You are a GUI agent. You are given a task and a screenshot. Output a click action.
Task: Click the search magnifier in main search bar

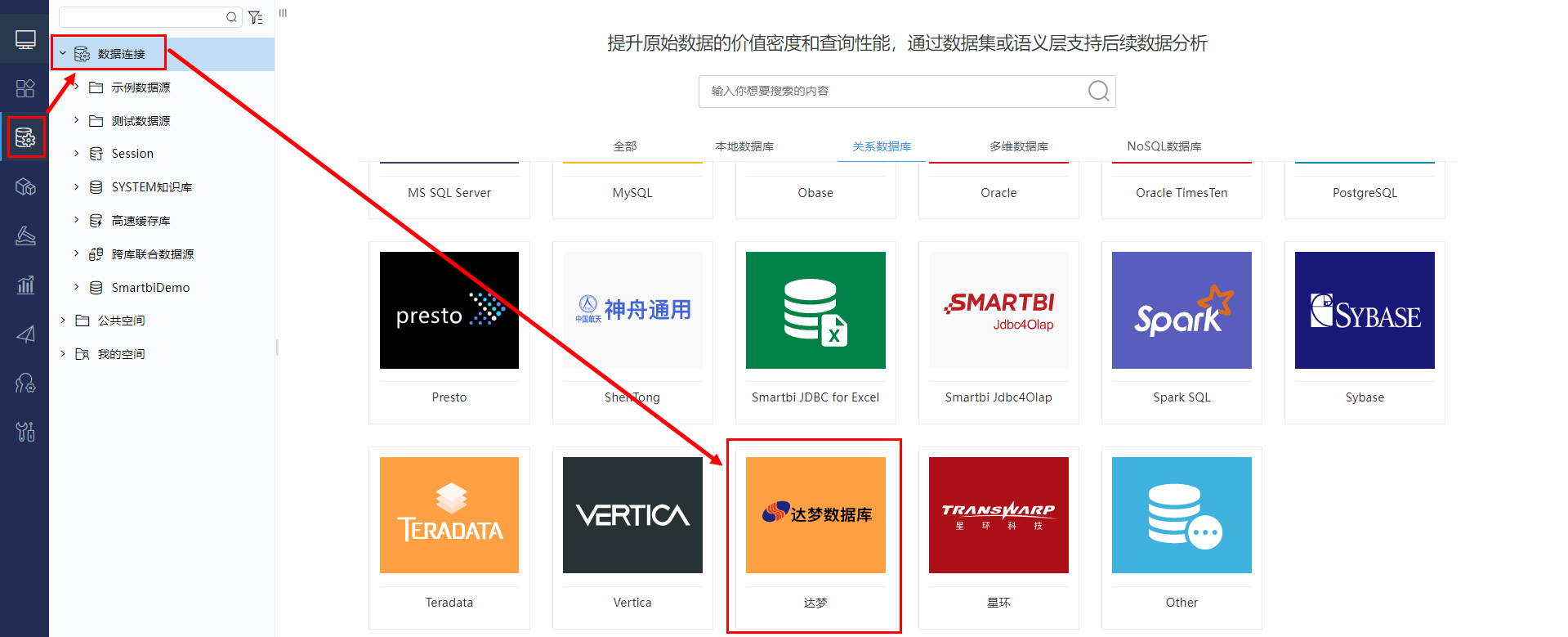pos(1099,91)
